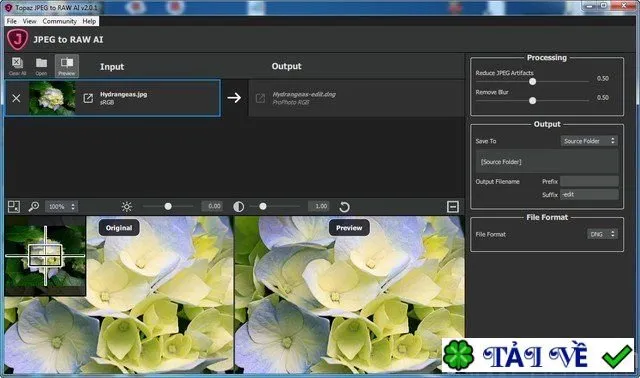Click the Hydrangeas.jpg filename text
Screen dimensions: 640x378
123,94
